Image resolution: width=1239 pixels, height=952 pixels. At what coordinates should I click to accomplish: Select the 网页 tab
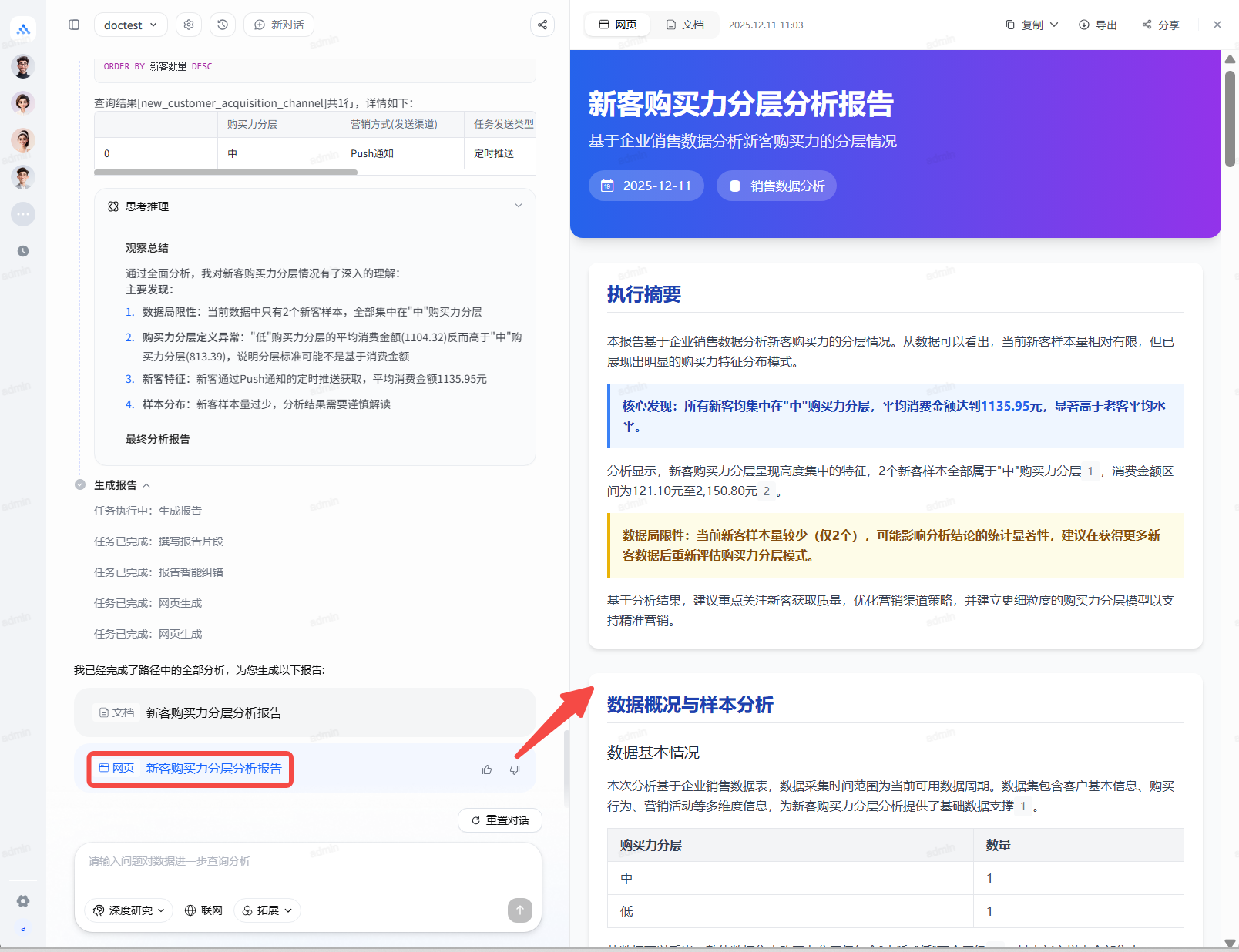[618, 25]
